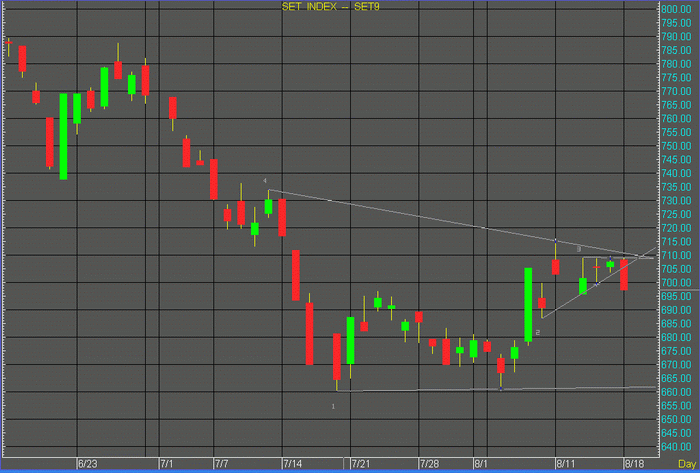The width and height of the screenshot is (700, 473).
Task: Click the 755.00 price level
Action: (676, 132)
